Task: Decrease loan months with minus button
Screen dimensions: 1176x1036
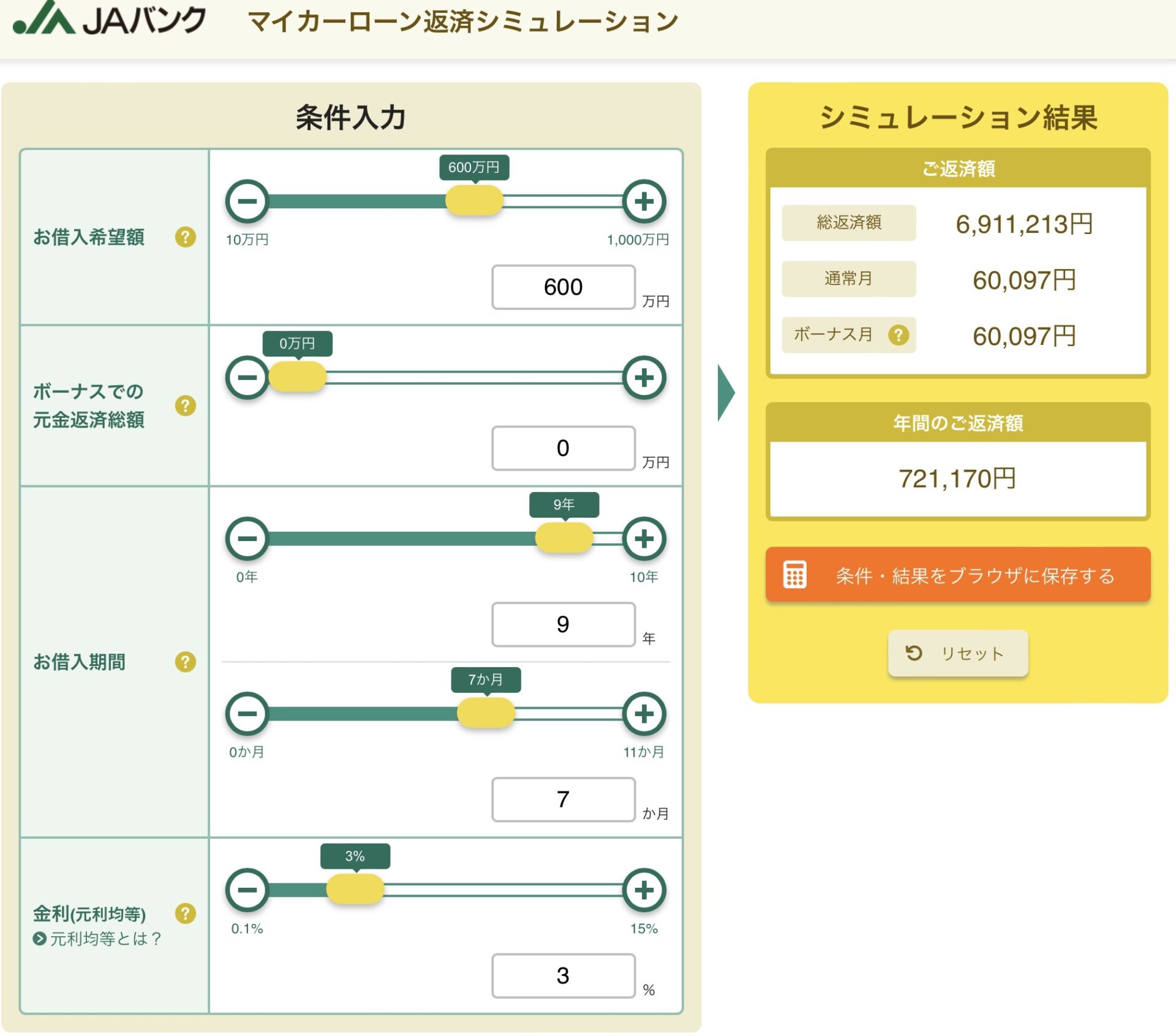Action: tap(247, 713)
